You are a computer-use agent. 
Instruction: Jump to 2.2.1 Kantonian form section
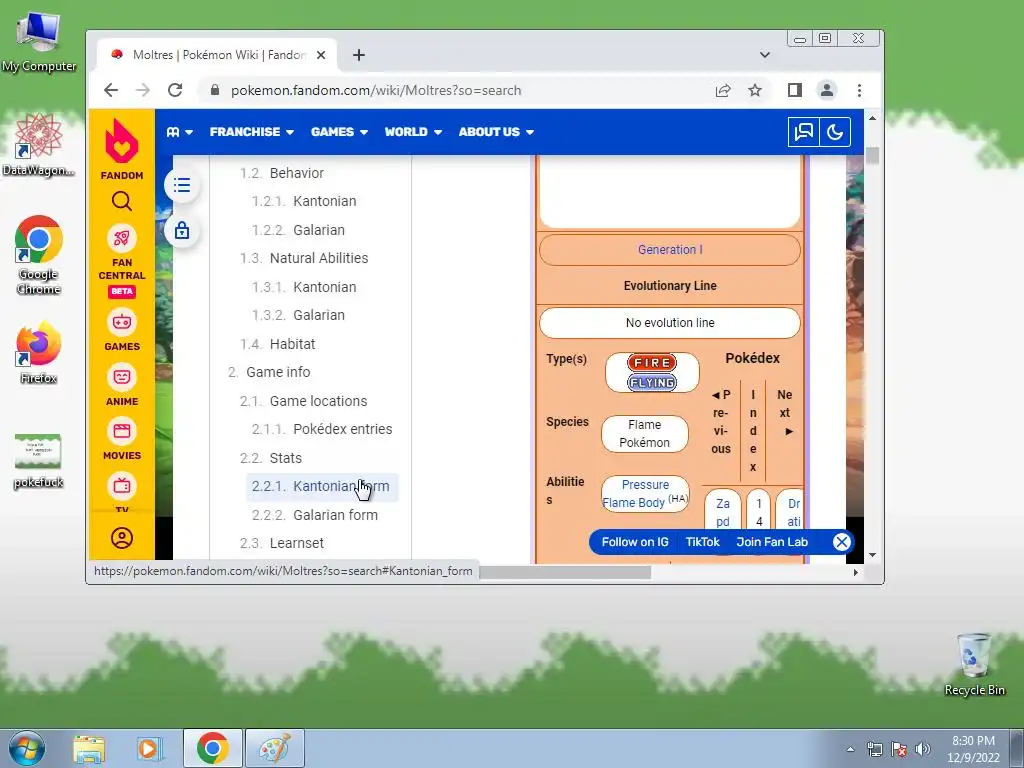click(322, 487)
